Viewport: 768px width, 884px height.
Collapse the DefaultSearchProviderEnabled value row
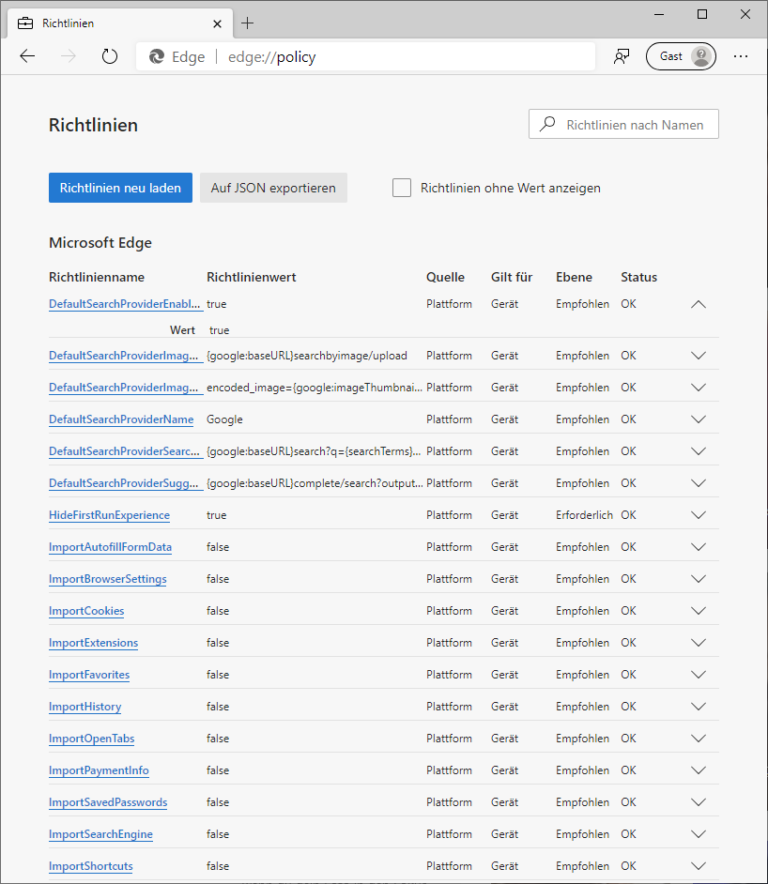pyautogui.click(x=698, y=303)
